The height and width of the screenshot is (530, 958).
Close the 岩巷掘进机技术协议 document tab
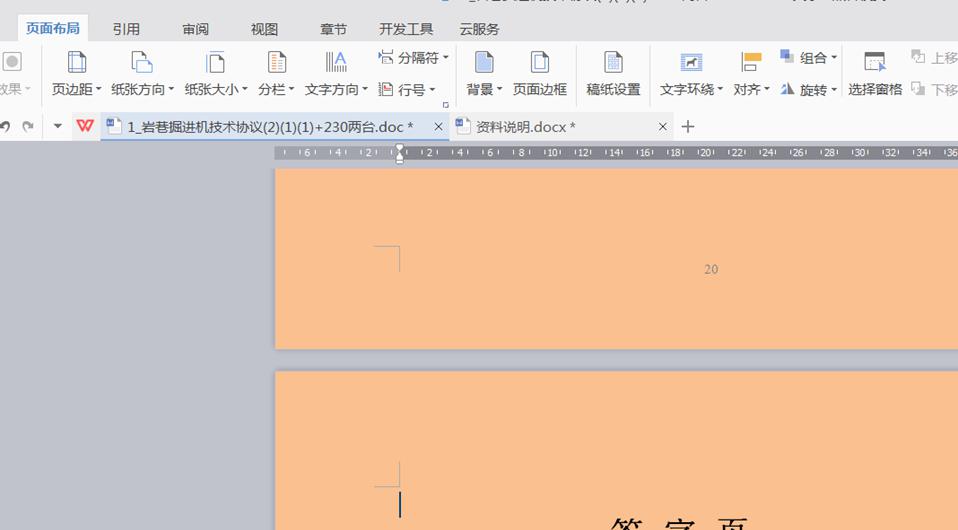pyautogui.click(x=438, y=127)
